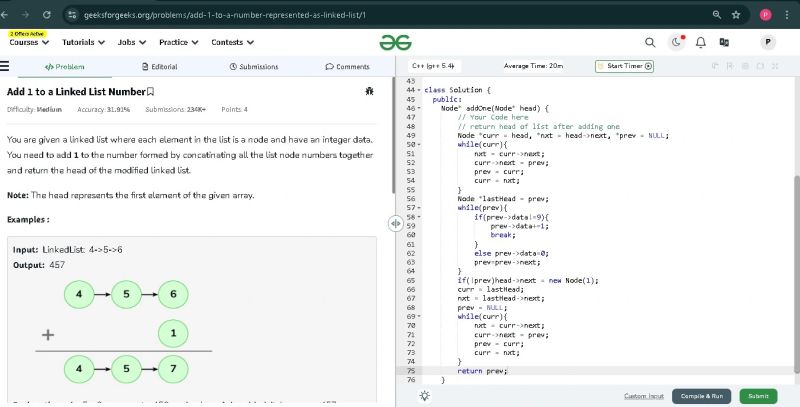
Task: Open the notifications bell
Action: coord(701,42)
